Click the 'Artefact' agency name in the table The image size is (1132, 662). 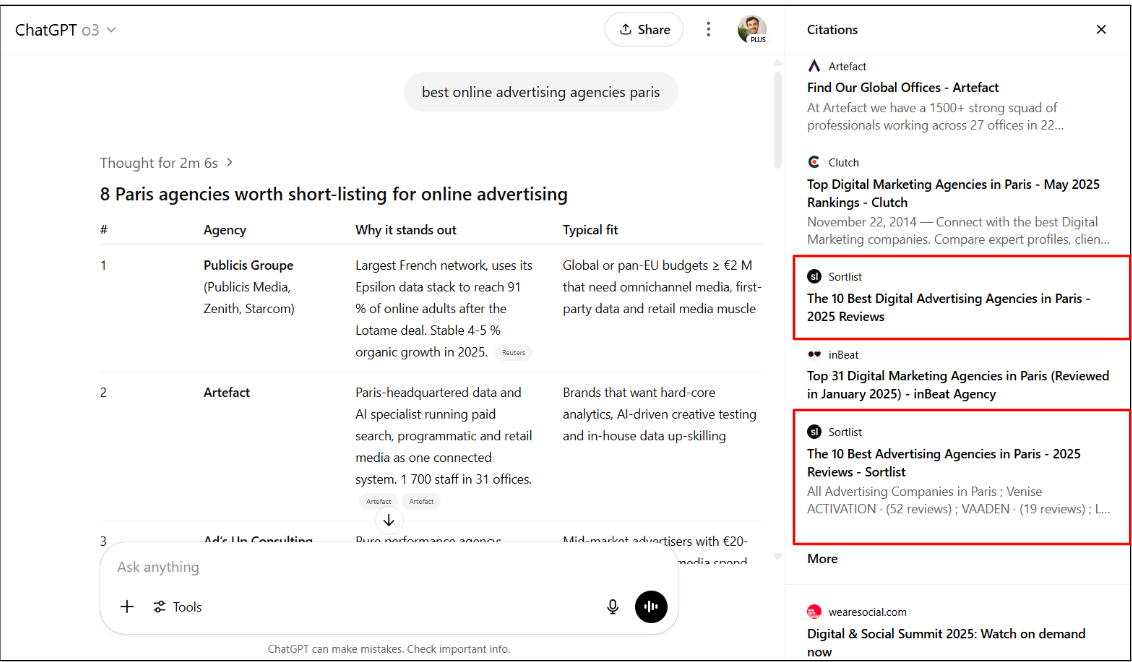[227, 393]
